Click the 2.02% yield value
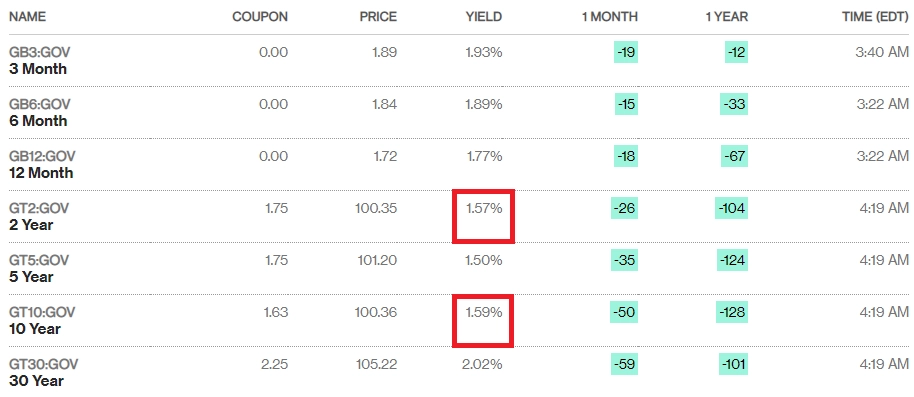Viewport: 914px width, 397px height. click(484, 365)
